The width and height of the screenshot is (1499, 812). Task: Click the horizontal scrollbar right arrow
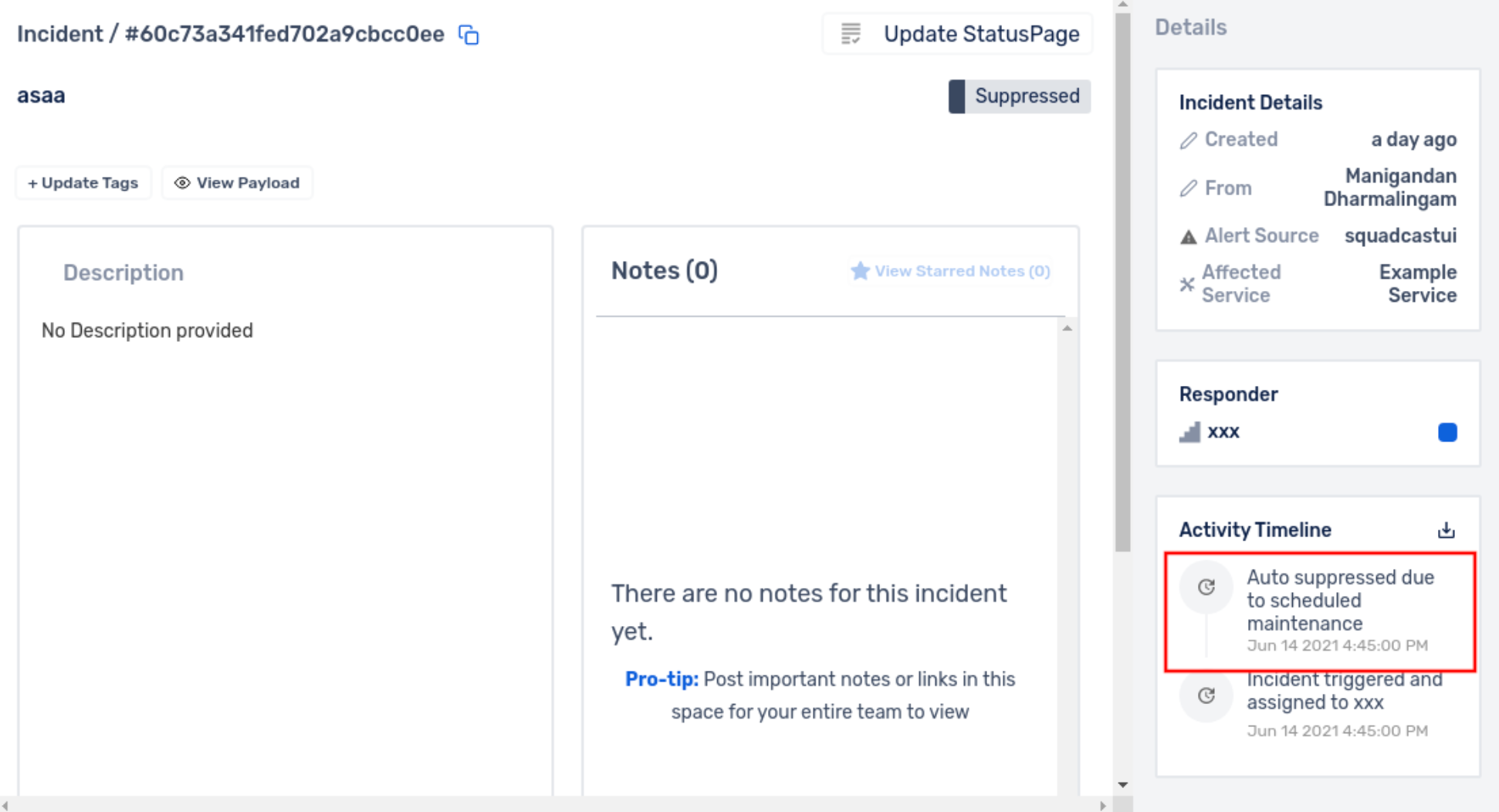pos(1103,805)
